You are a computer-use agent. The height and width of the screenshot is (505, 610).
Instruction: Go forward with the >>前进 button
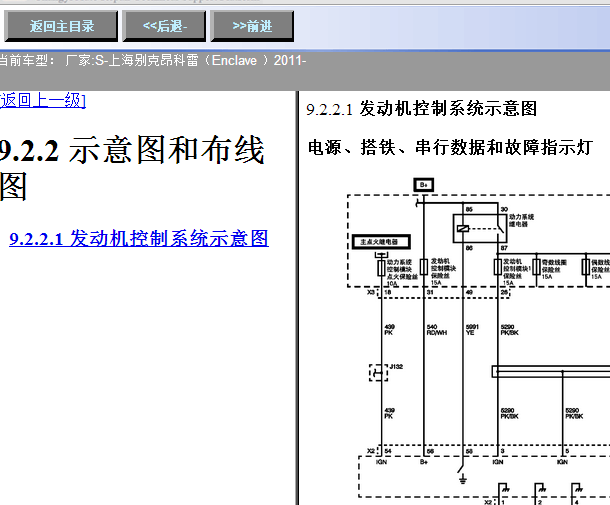252,26
